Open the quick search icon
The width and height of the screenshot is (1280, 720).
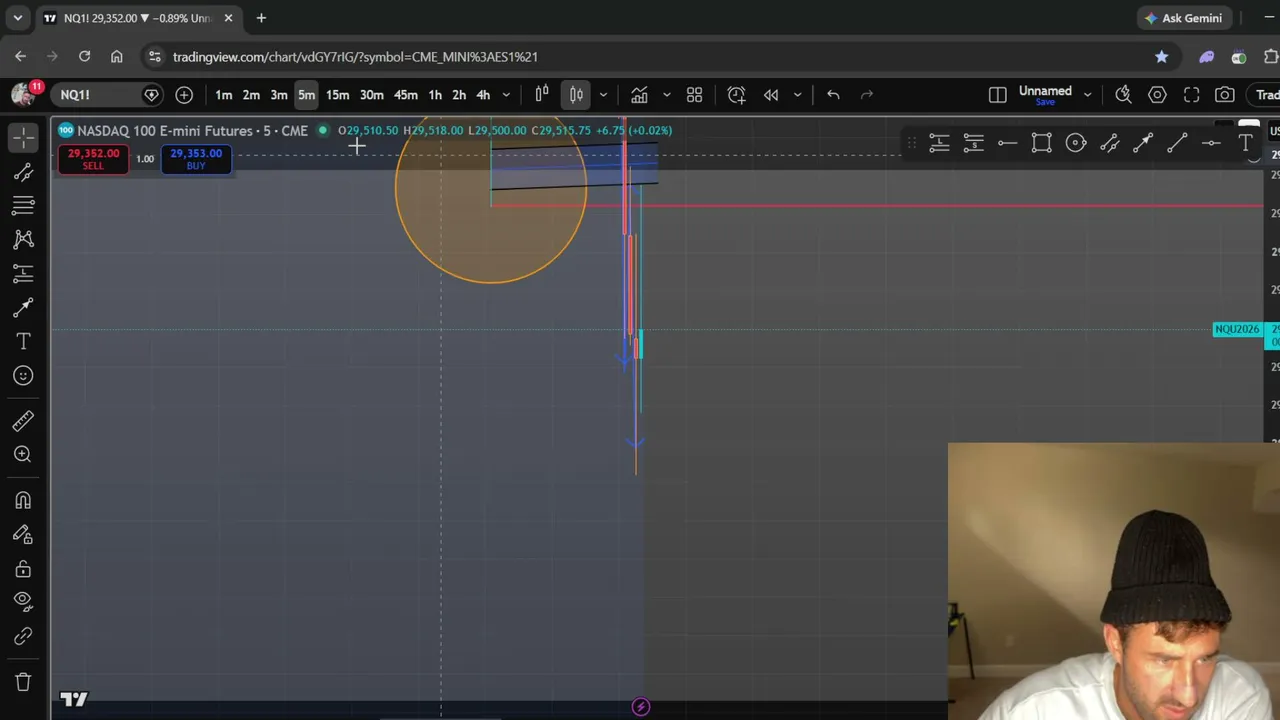pos(1123,95)
